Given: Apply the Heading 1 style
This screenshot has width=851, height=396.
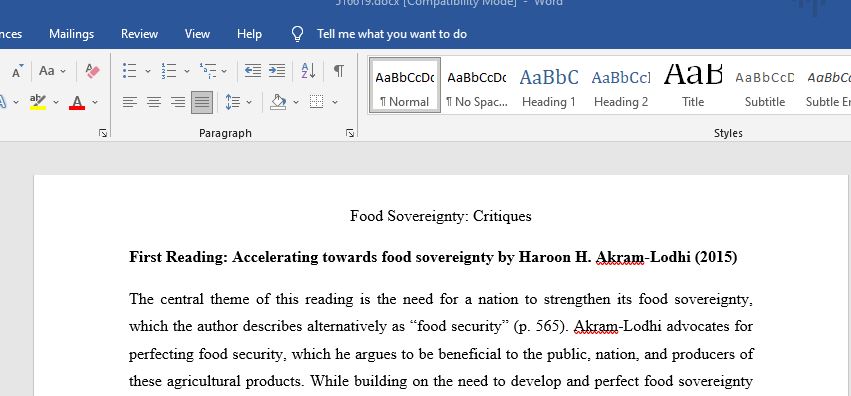Looking at the screenshot, I should coord(549,85).
